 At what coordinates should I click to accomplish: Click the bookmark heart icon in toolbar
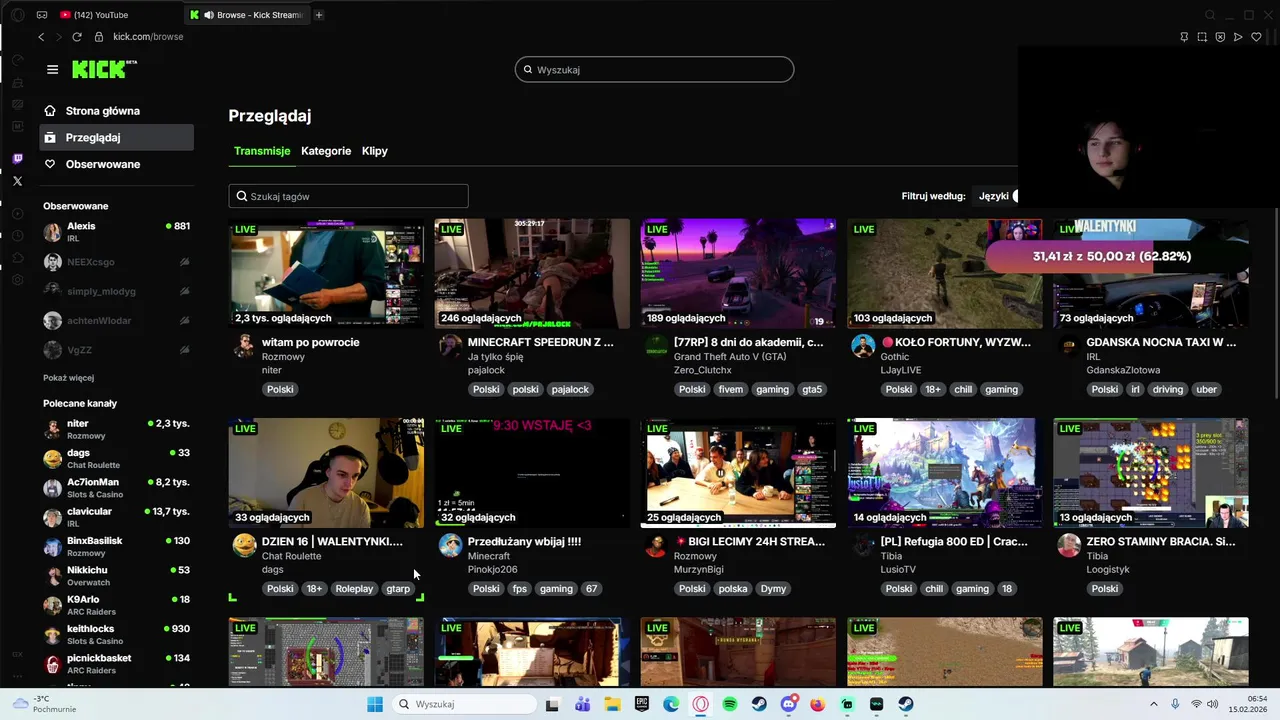click(1256, 37)
